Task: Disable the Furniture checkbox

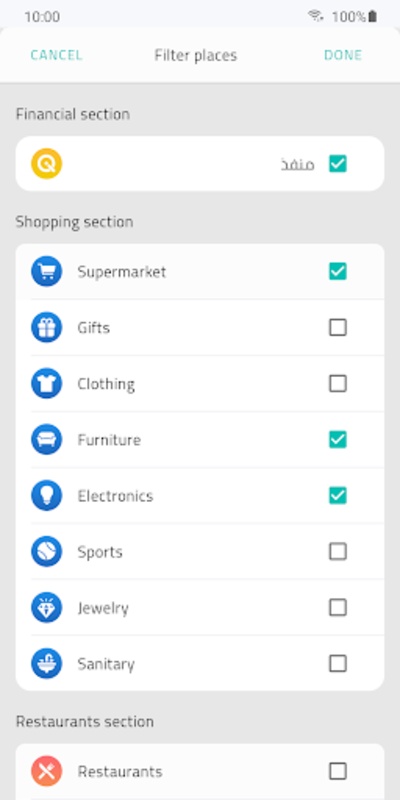Action: coord(338,440)
